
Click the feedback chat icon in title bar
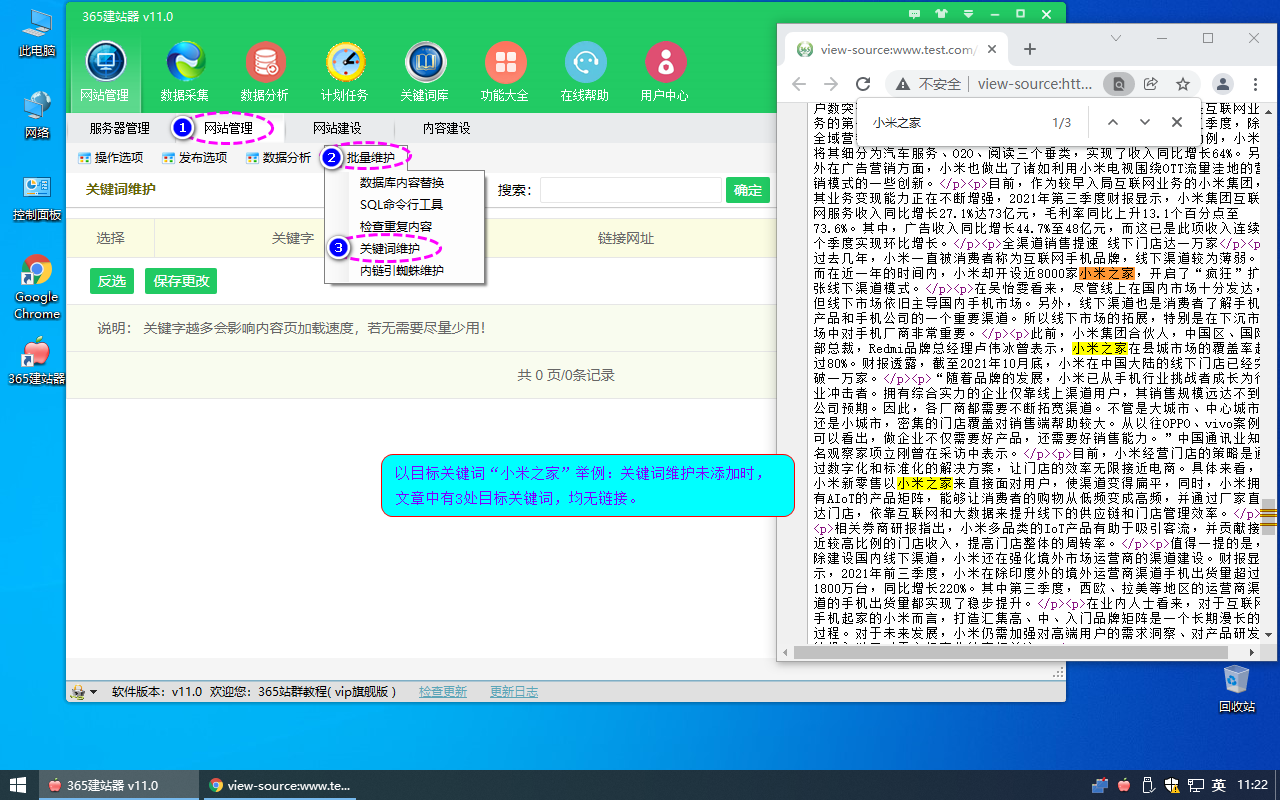pos(915,15)
